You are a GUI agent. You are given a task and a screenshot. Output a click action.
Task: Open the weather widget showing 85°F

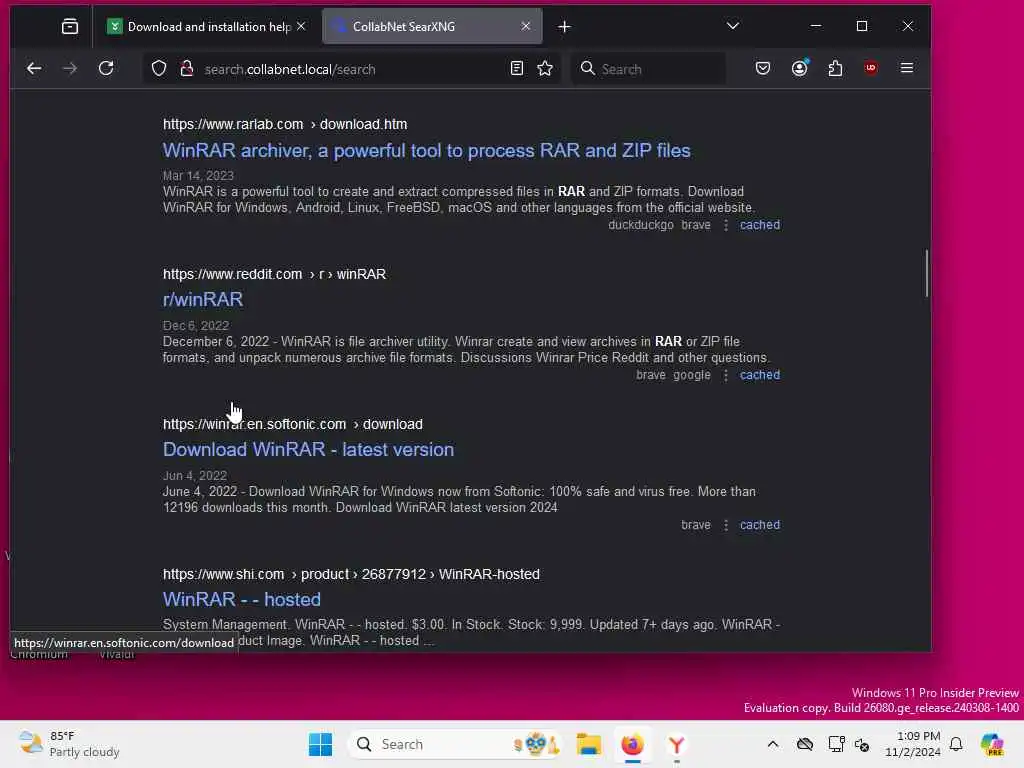coord(69,744)
